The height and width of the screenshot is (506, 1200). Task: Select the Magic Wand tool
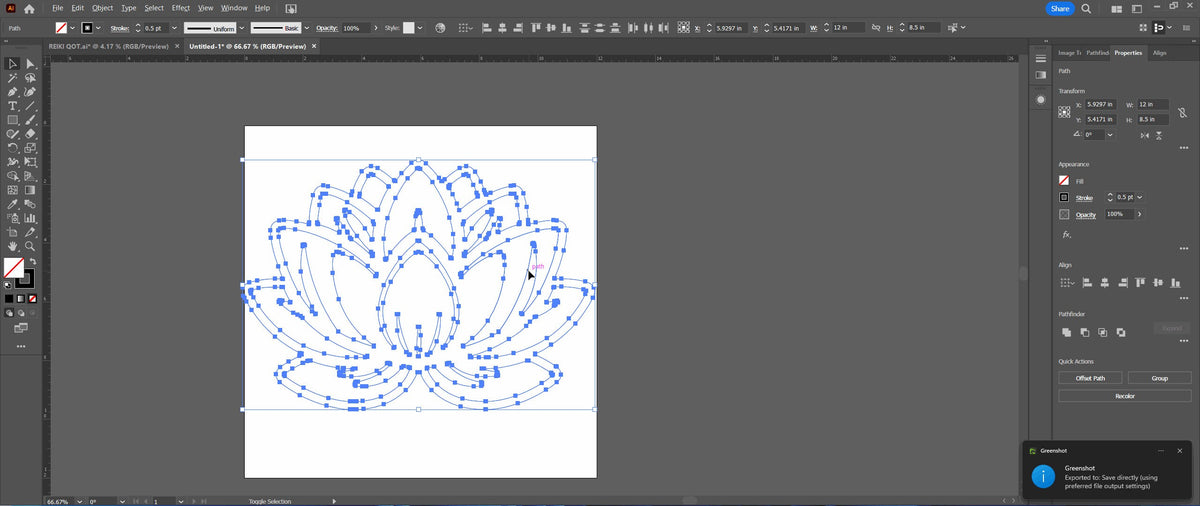click(x=13, y=78)
